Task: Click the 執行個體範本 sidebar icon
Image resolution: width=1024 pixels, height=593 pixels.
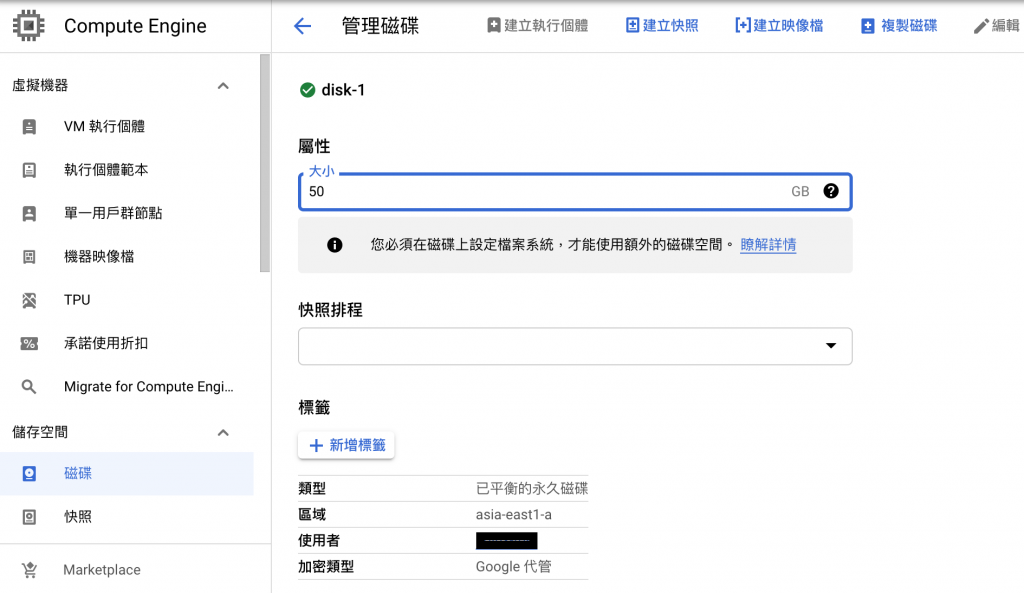Action: (29, 170)
